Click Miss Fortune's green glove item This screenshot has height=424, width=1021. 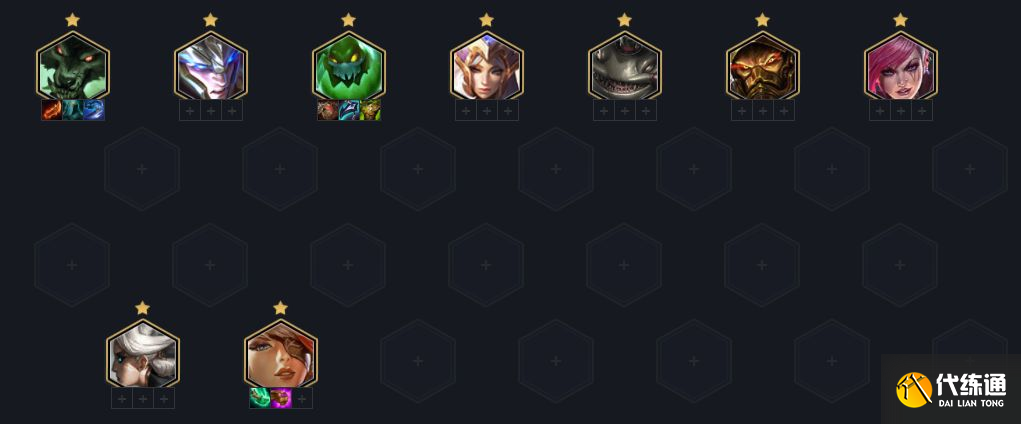click(x=260, y=398)
